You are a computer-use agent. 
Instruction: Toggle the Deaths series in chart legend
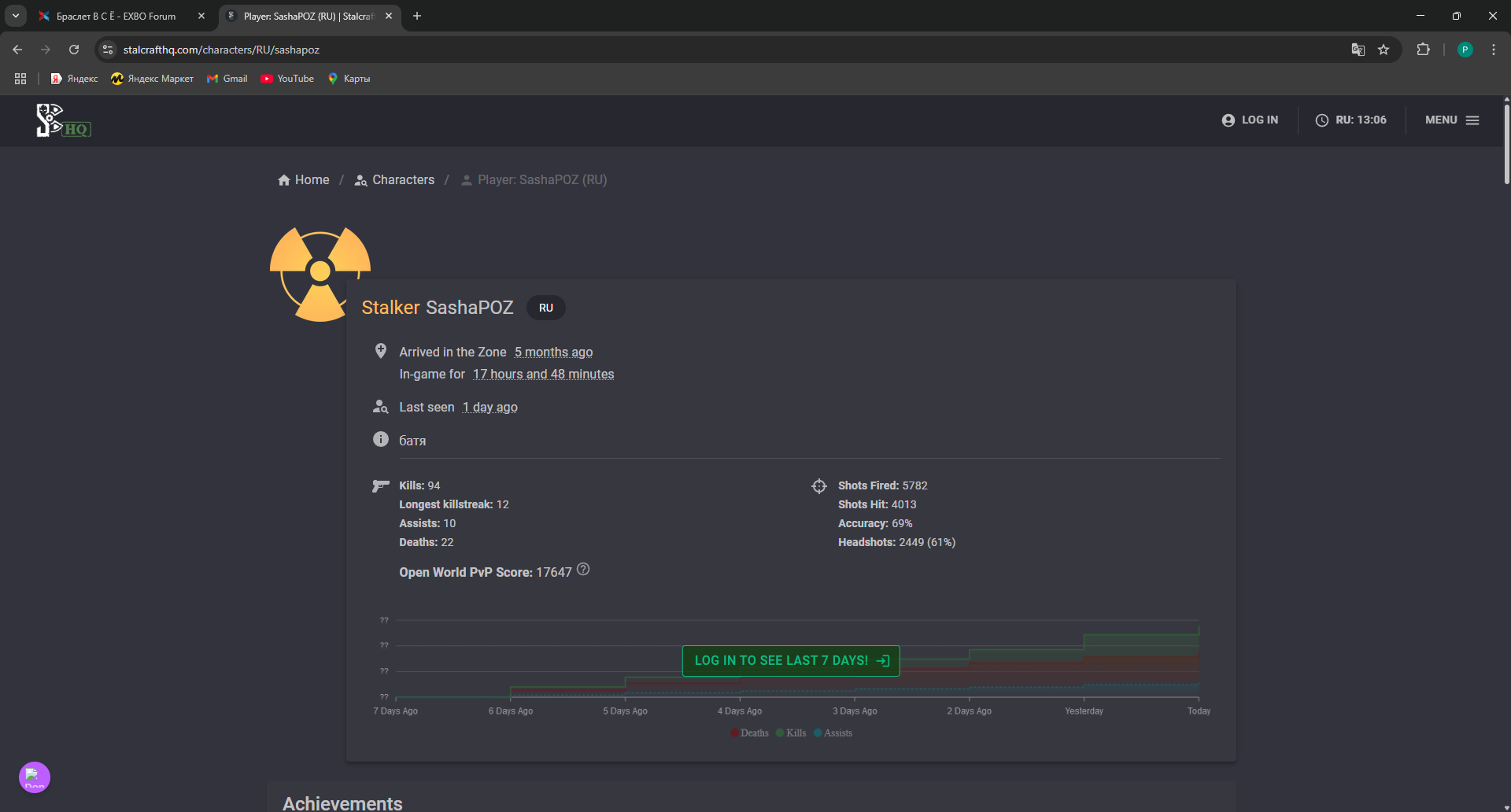click(749, 733)
